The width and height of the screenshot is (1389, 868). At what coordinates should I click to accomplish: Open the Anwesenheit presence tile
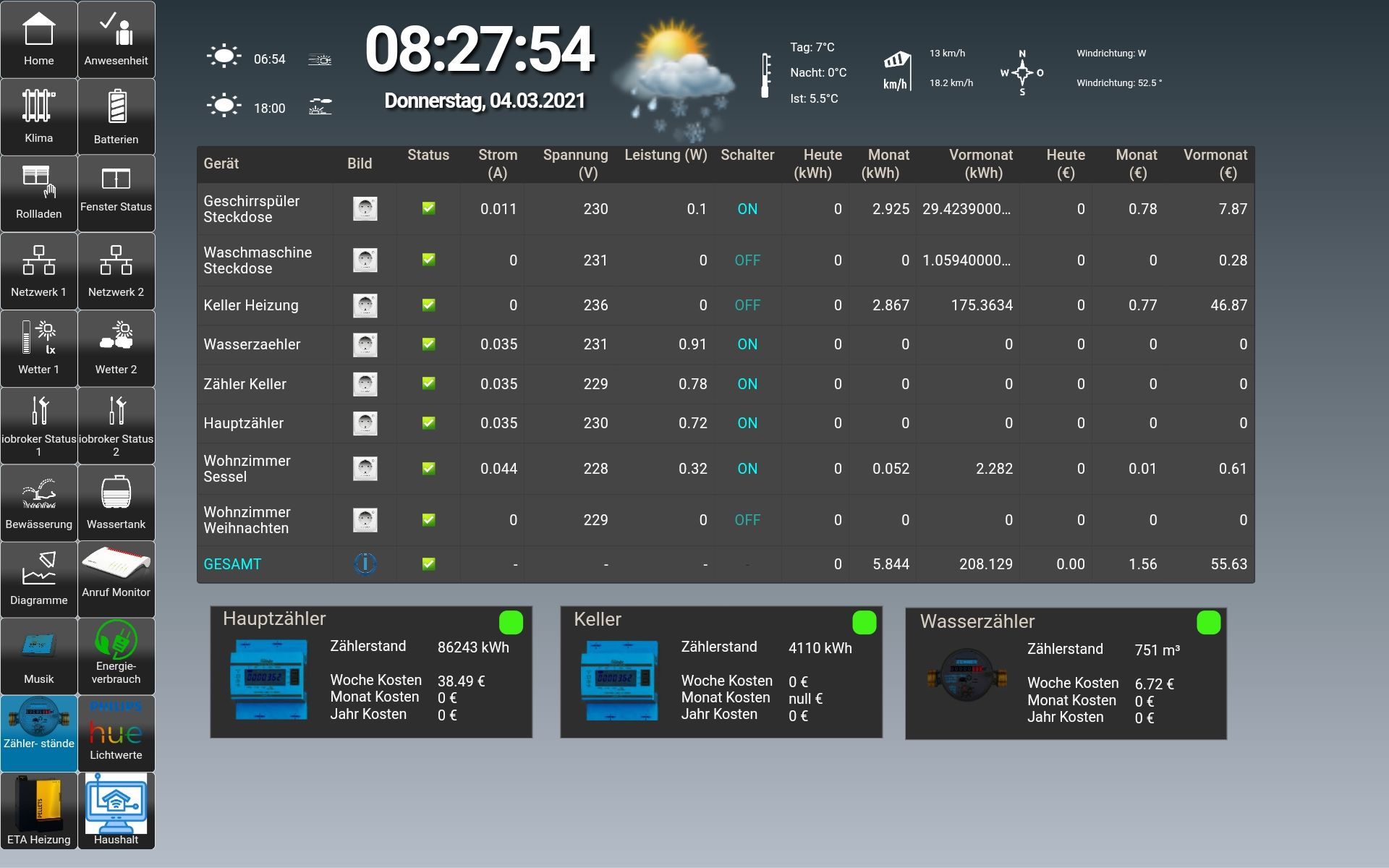click(x=116, y=40)
